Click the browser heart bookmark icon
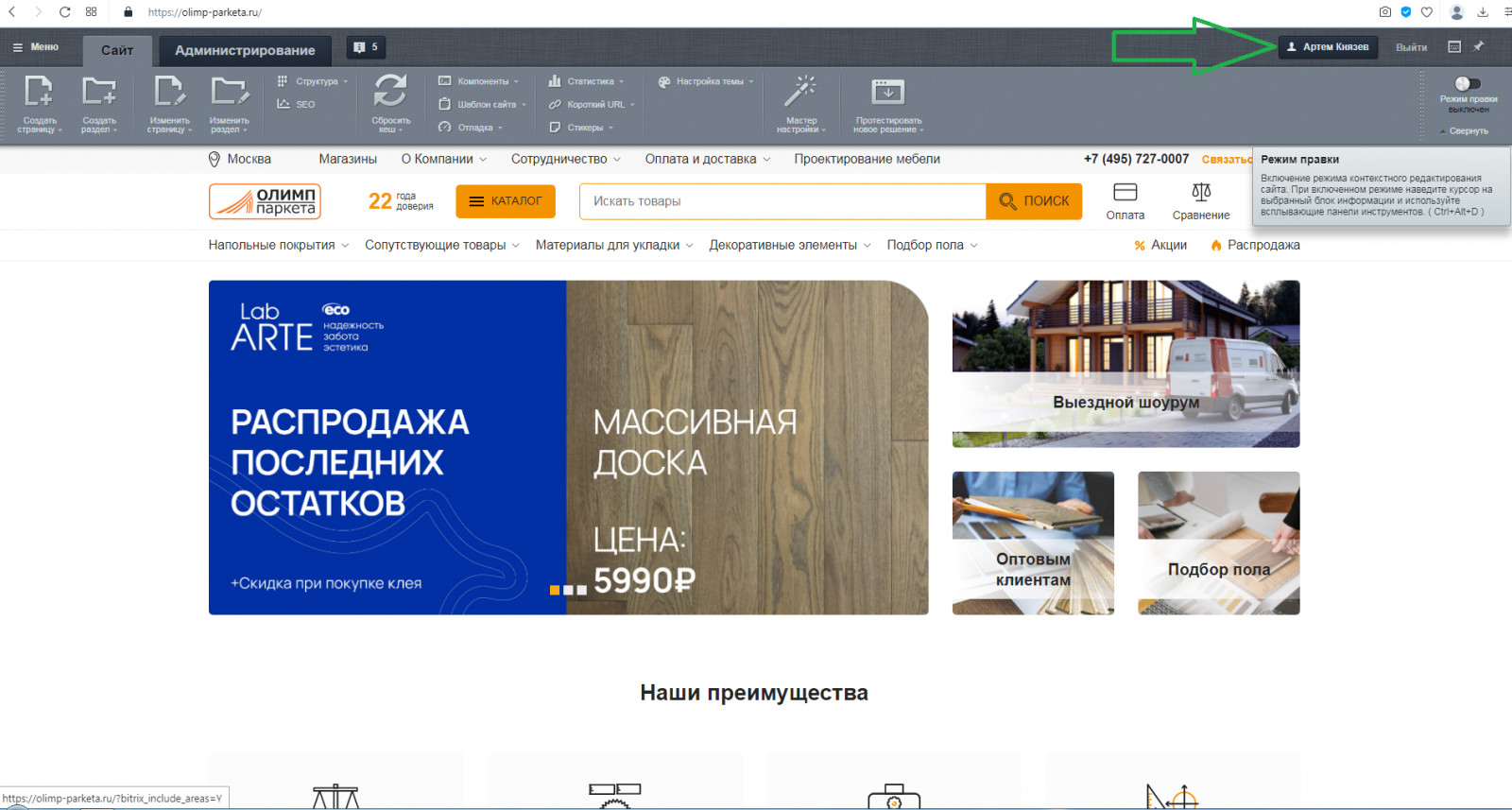 (x=1427, y=12)
